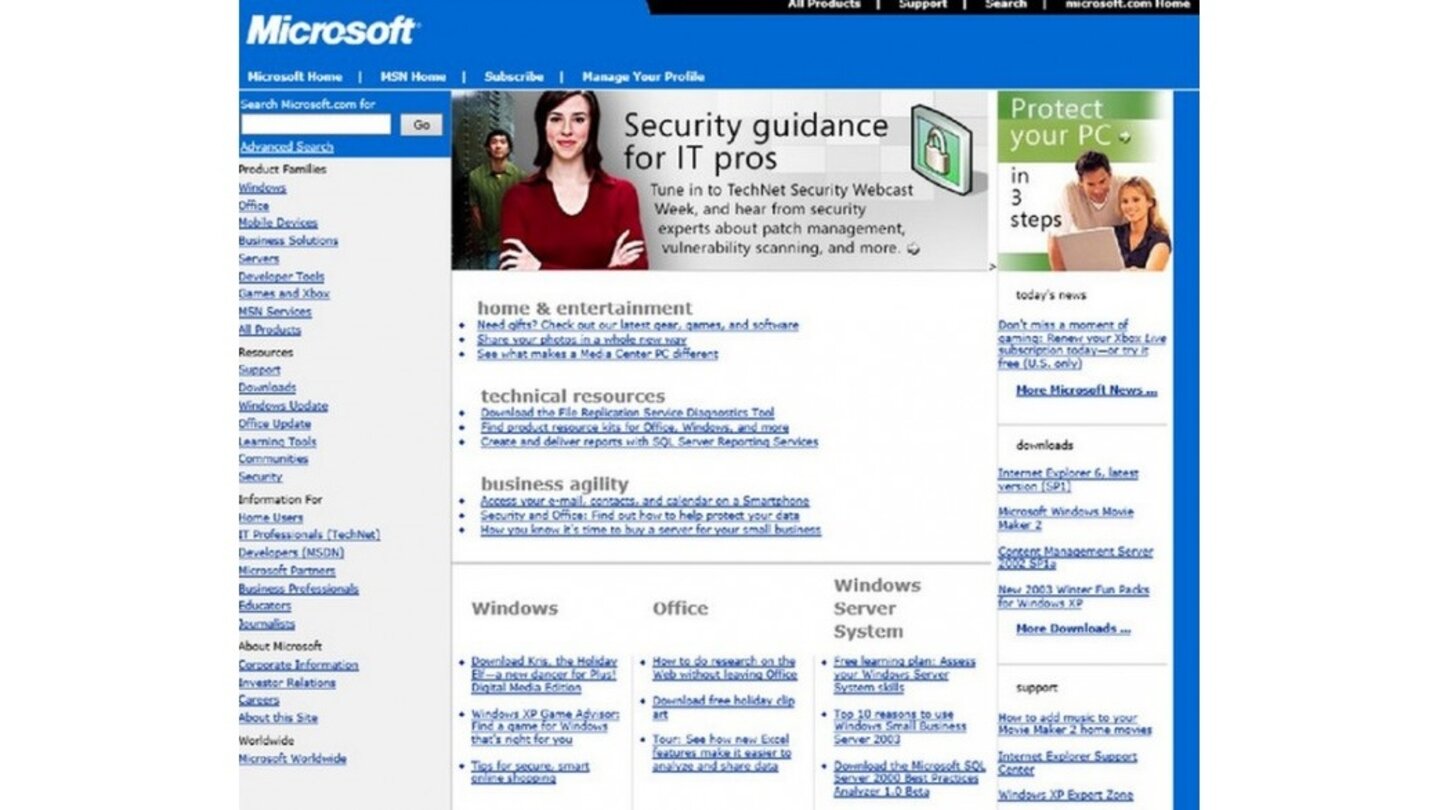Open Find product resource kits link

(x=634, y=427)
